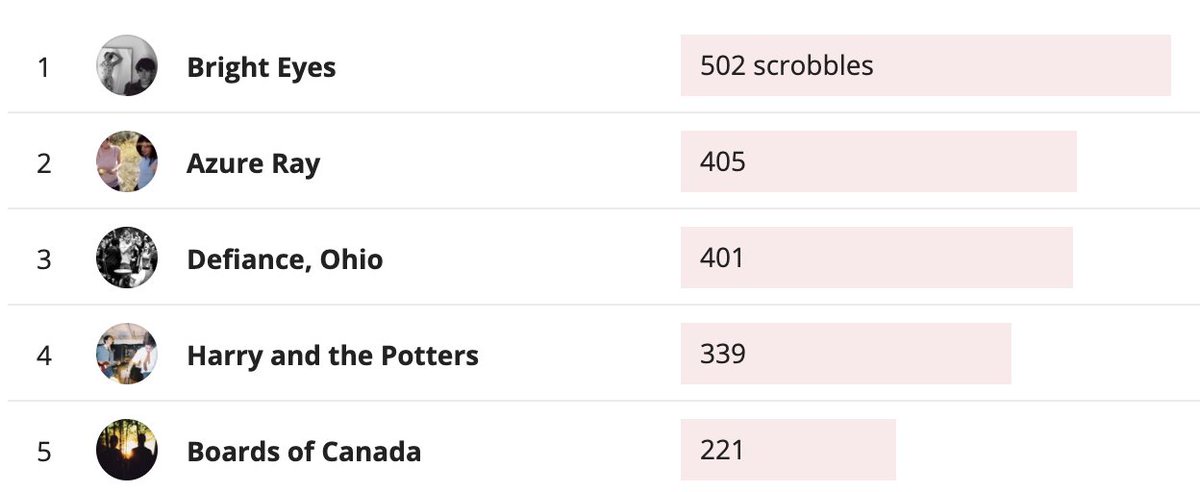Open the Bright Eyes artist link
This screenshot has width=1200, height=492.
[261, 67]
